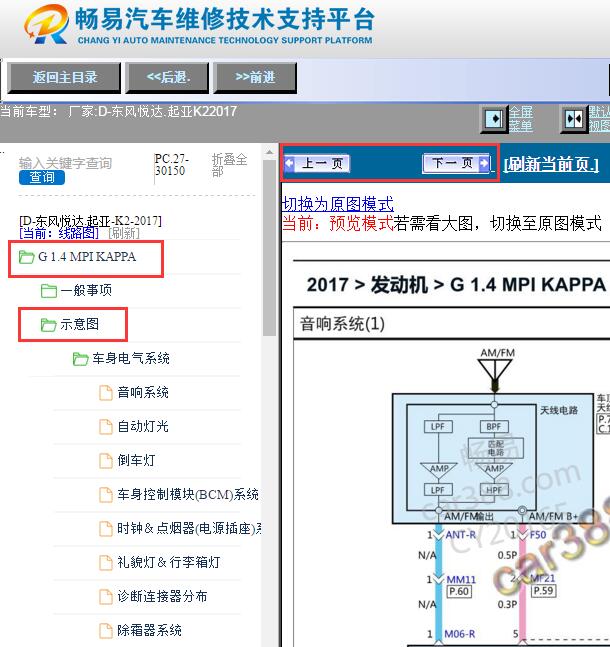Click the 音响系统(1) diagram title

pos(342,324)
